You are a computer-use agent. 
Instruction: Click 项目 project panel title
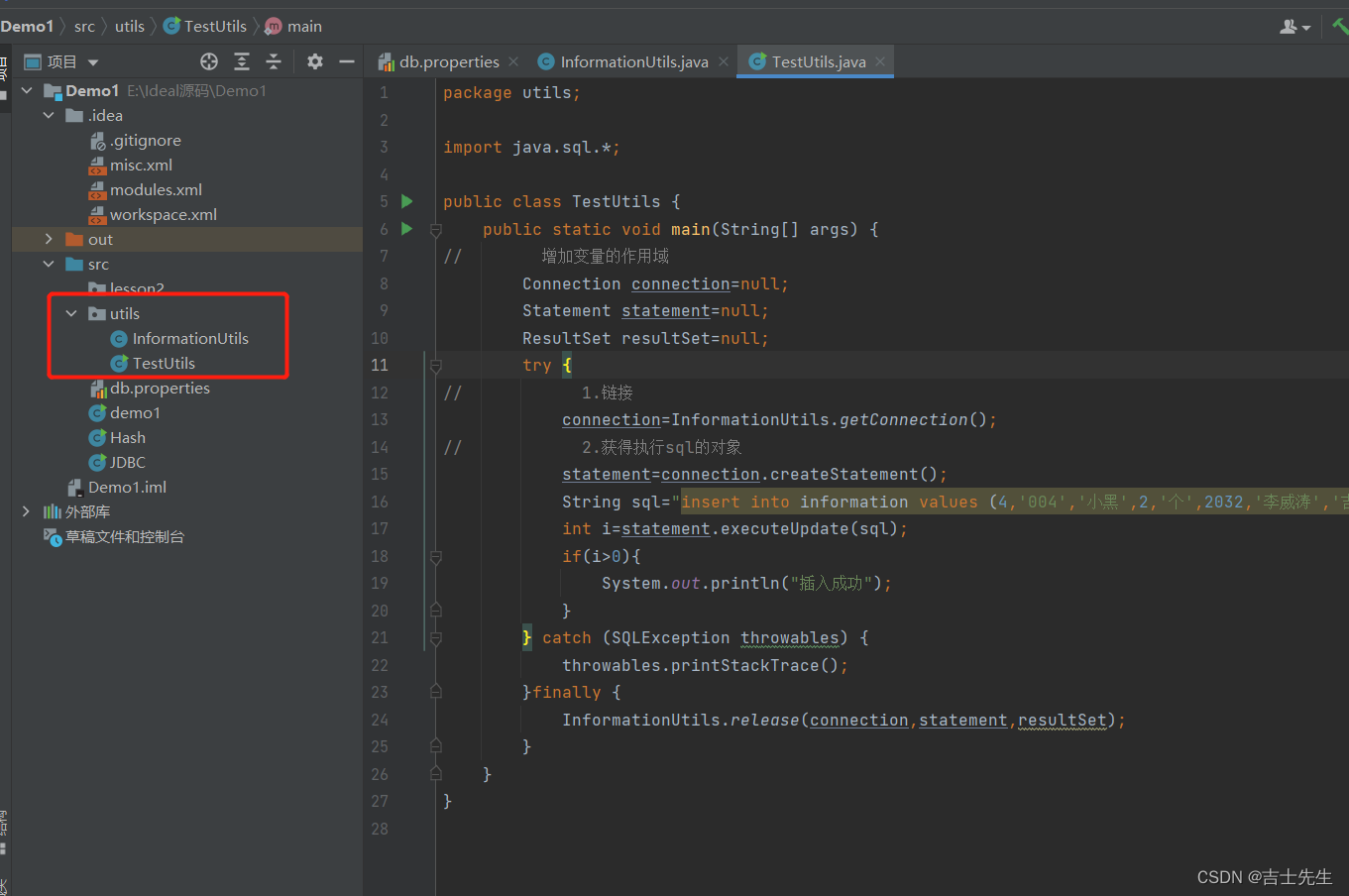pos(61,62)
